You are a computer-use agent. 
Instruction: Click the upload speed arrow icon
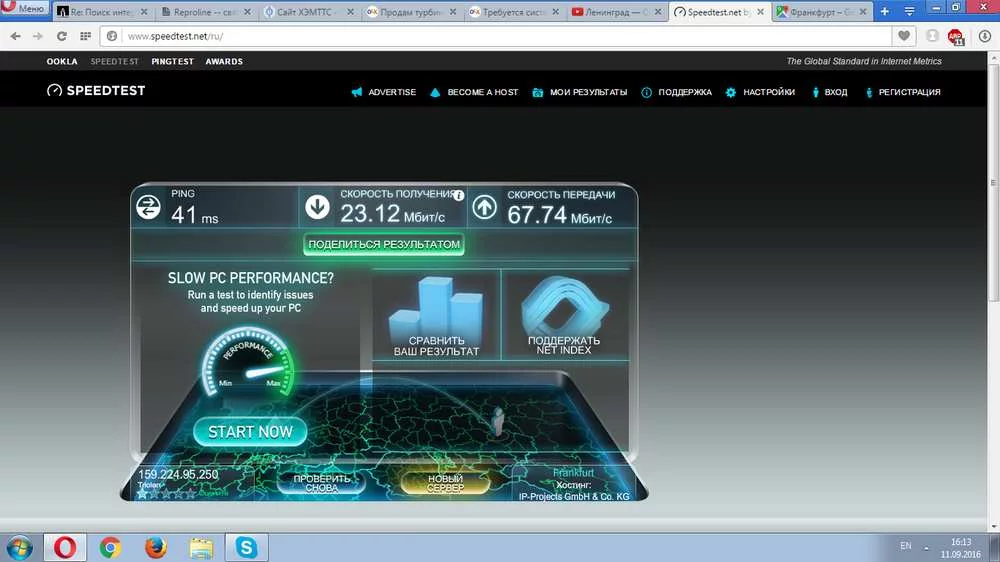(x=484, y=207)
